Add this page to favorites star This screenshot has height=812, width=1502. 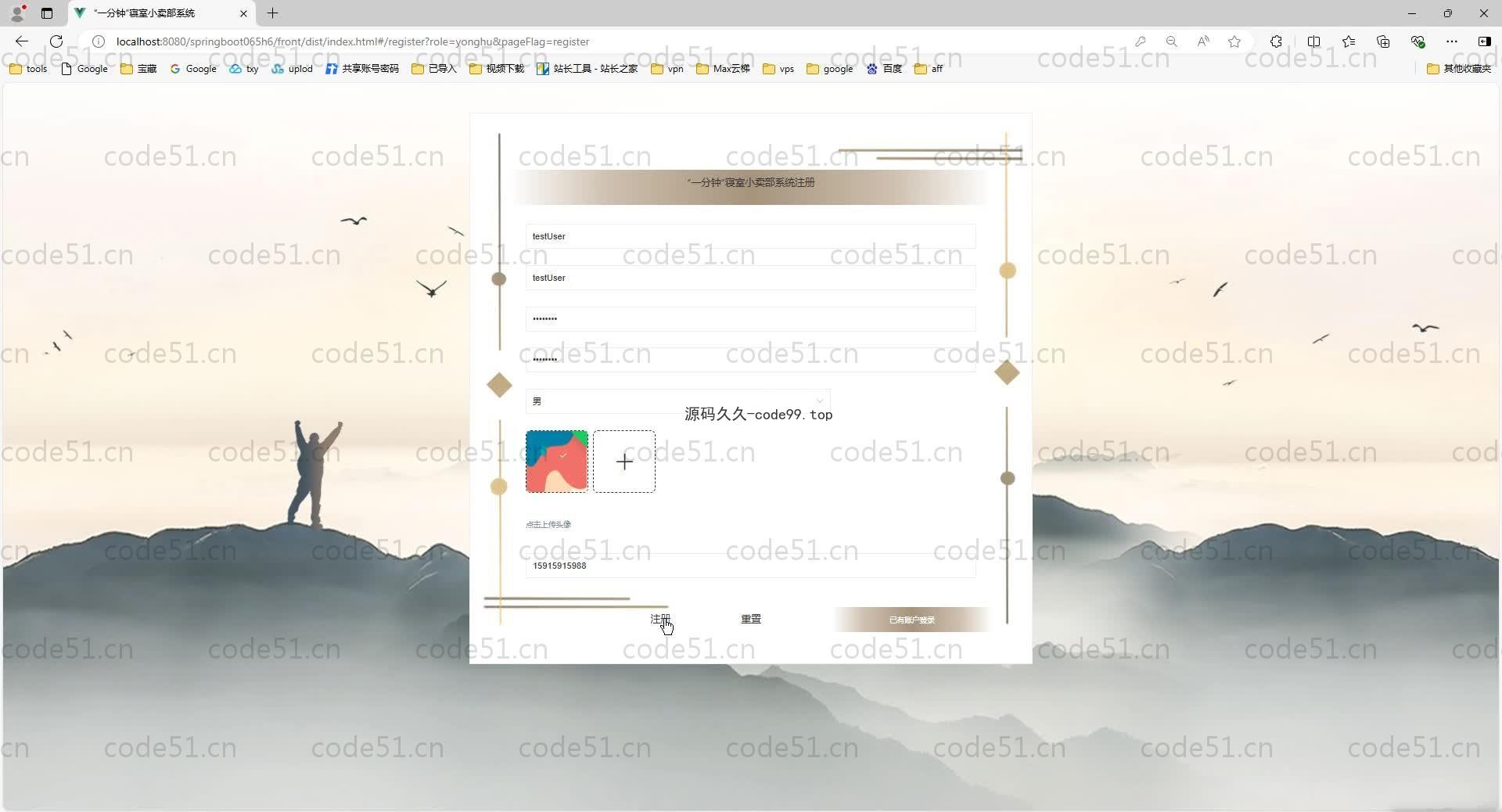coord(1234,41)
